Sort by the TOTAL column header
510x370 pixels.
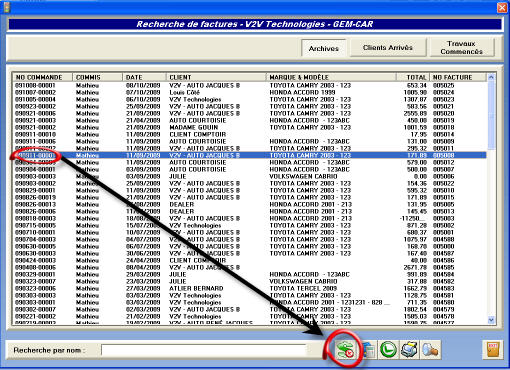pos(413,77)
